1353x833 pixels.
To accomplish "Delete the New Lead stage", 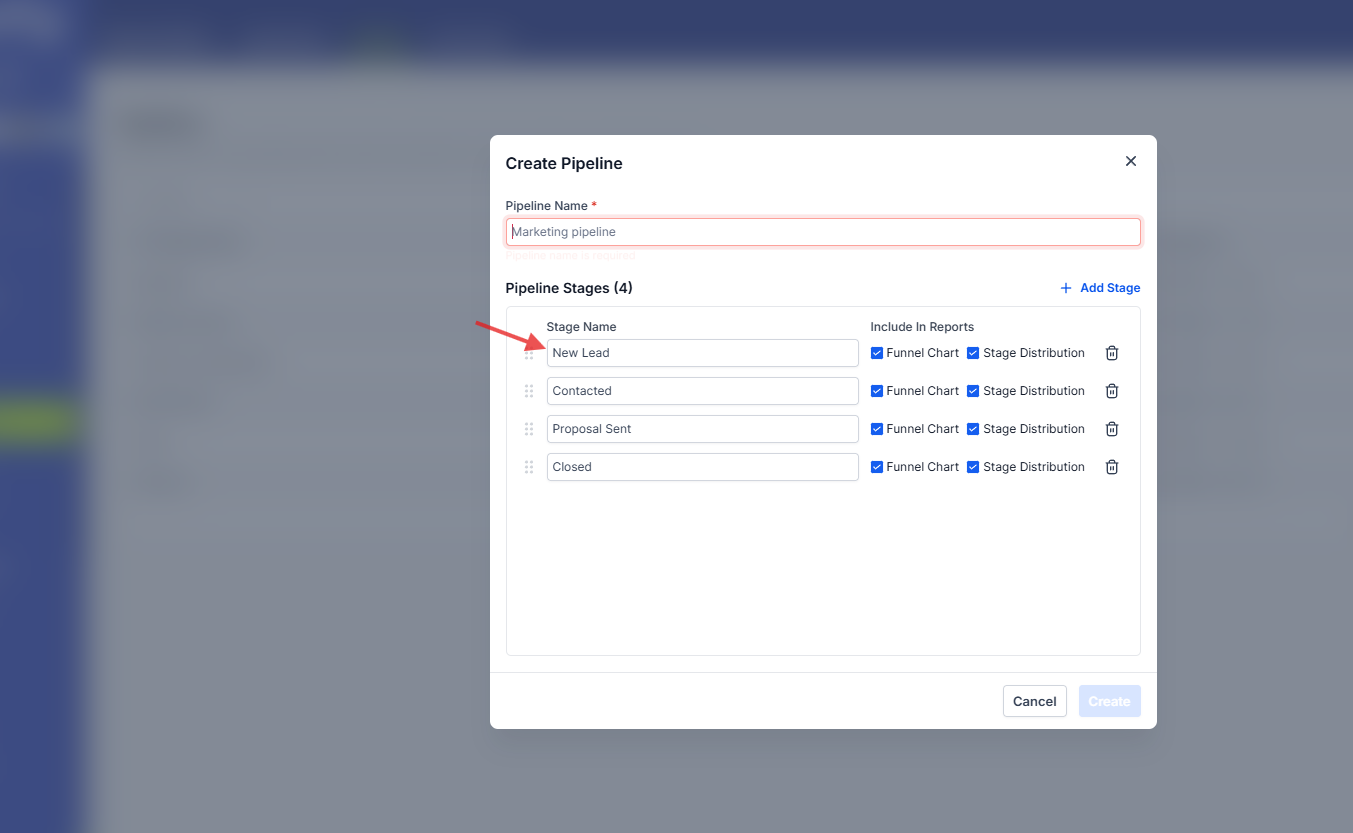I will click(x=1111, y=353).
